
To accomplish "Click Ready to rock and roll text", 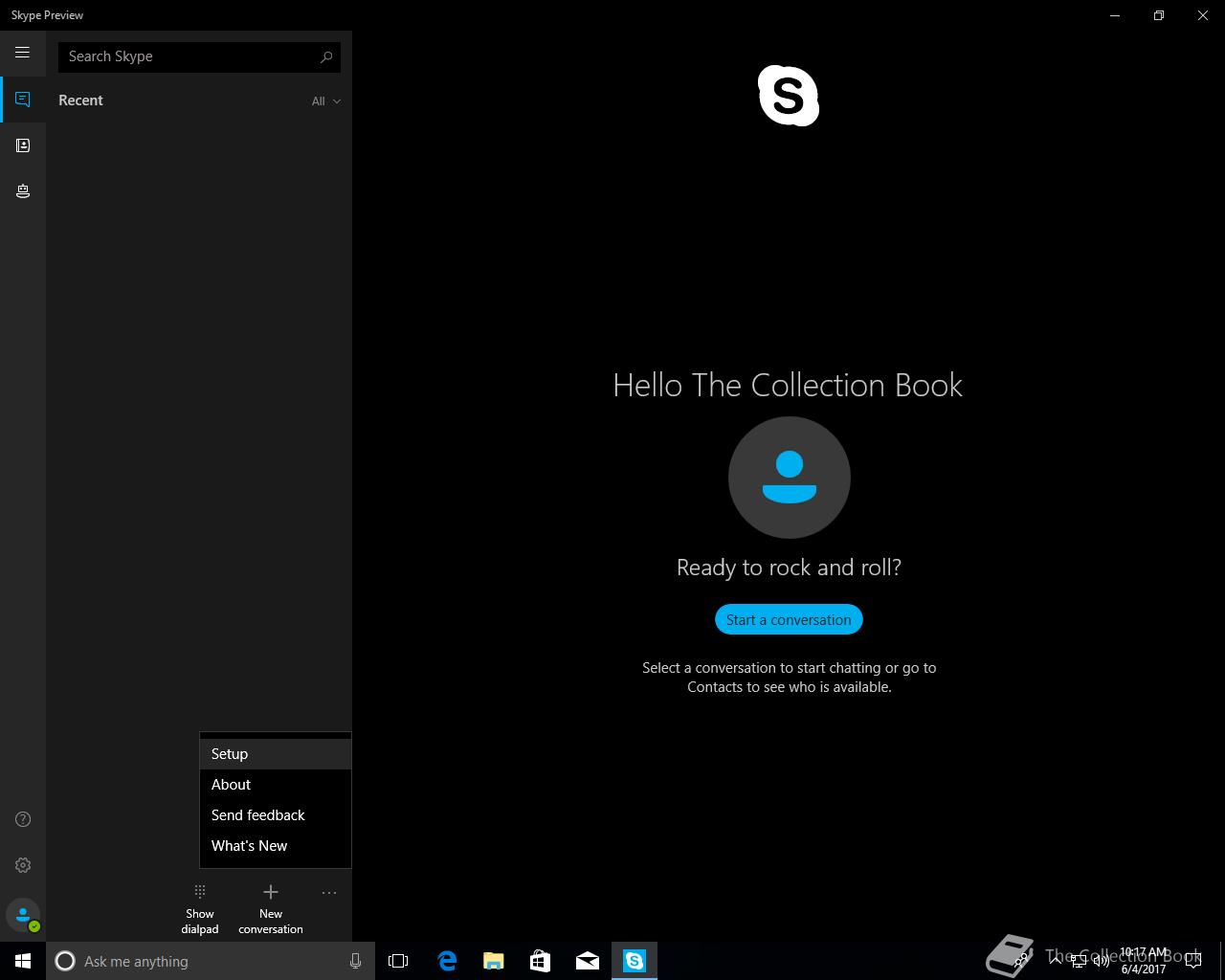I will pyautogui.click(x=789, y=568).
